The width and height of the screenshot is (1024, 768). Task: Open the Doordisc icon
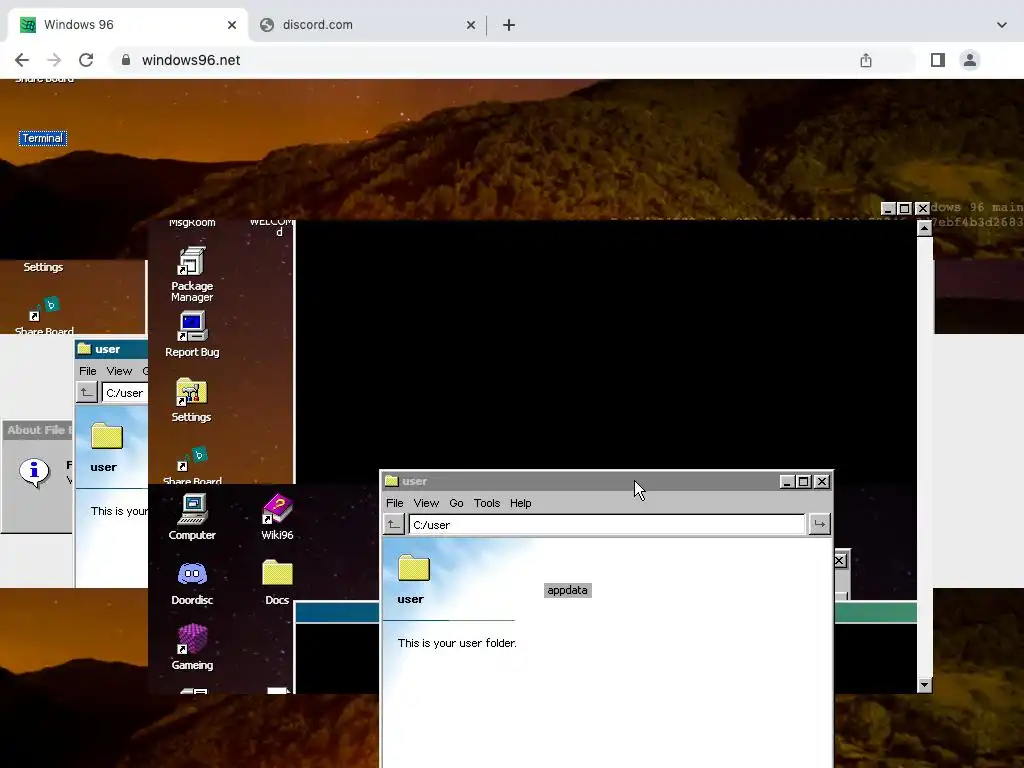coord(192,582)
